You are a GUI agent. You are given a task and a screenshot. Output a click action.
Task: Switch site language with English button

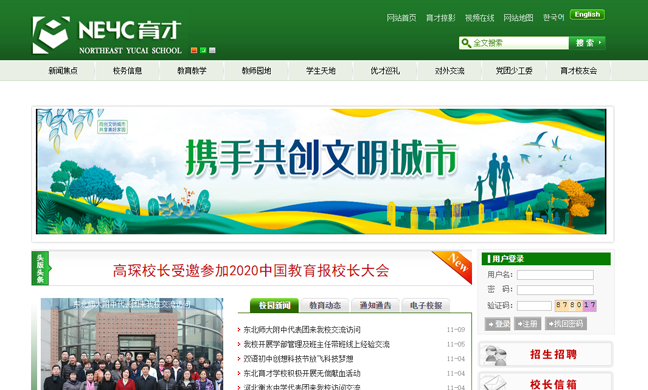click(x=587, y=14)
